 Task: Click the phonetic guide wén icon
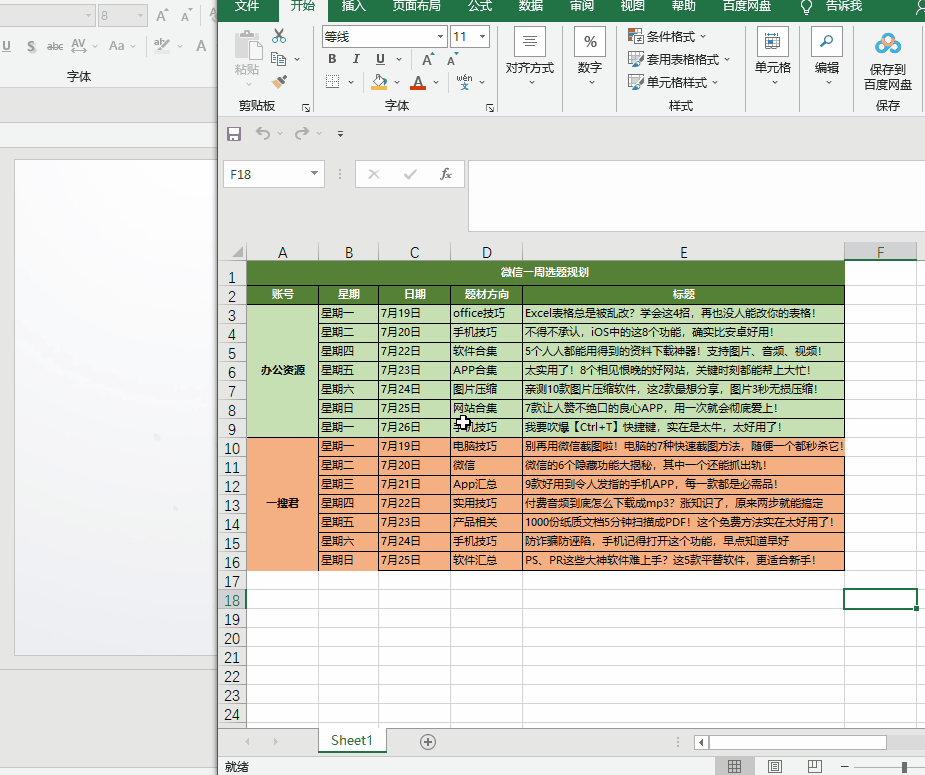pyautogui.click(x=464, y=82)
